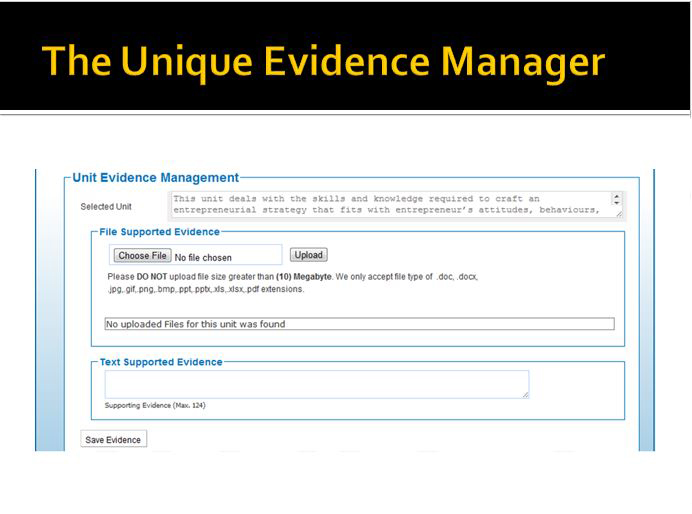Click the 'Supporting Evidence (Max. 124)' caption
Image resolution: width=692 pixels, height=514 pixels.
click(155, 405)
